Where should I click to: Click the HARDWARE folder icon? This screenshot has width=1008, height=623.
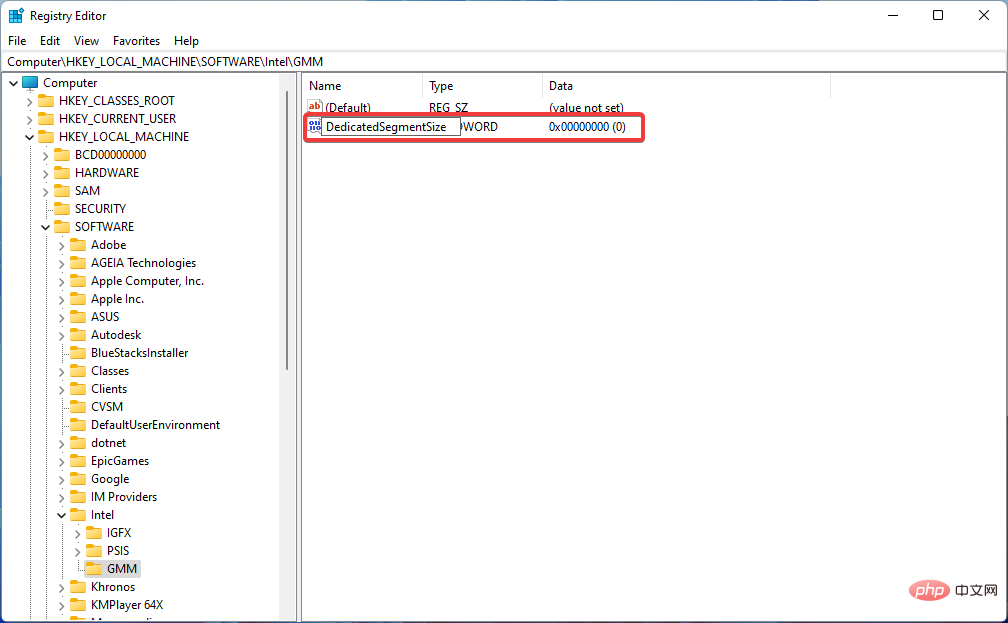(x=62, y=173)
